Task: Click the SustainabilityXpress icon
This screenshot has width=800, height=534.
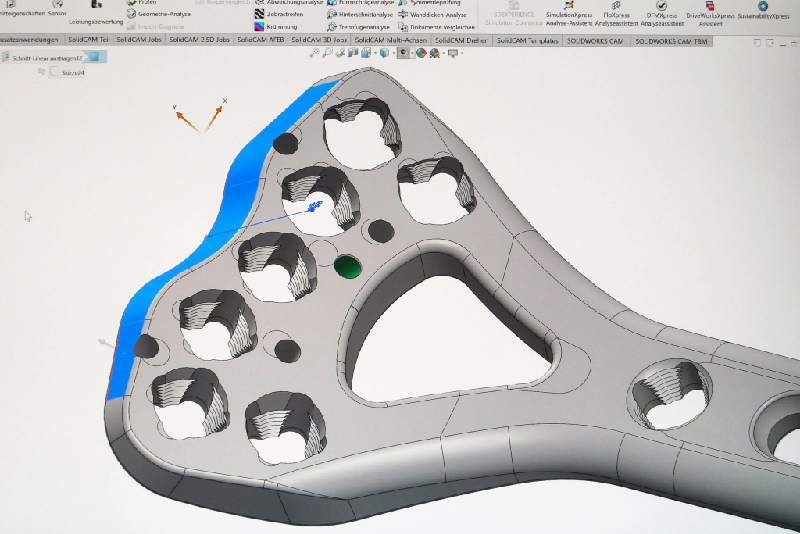Action: tap(762, 10)
